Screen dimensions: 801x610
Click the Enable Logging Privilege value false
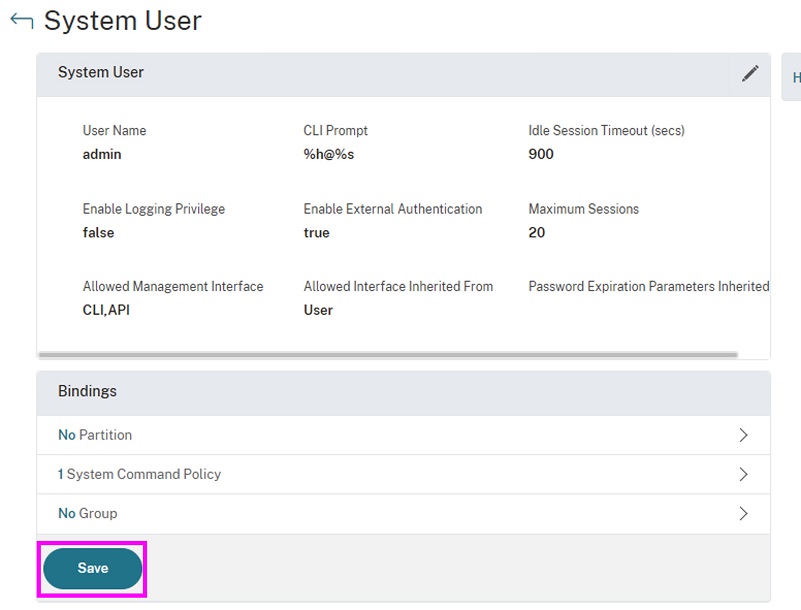click(98, 232)
